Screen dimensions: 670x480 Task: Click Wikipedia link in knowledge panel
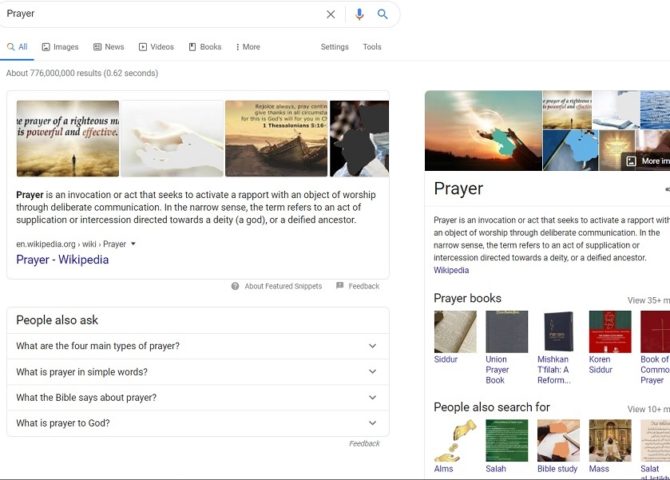451,270
